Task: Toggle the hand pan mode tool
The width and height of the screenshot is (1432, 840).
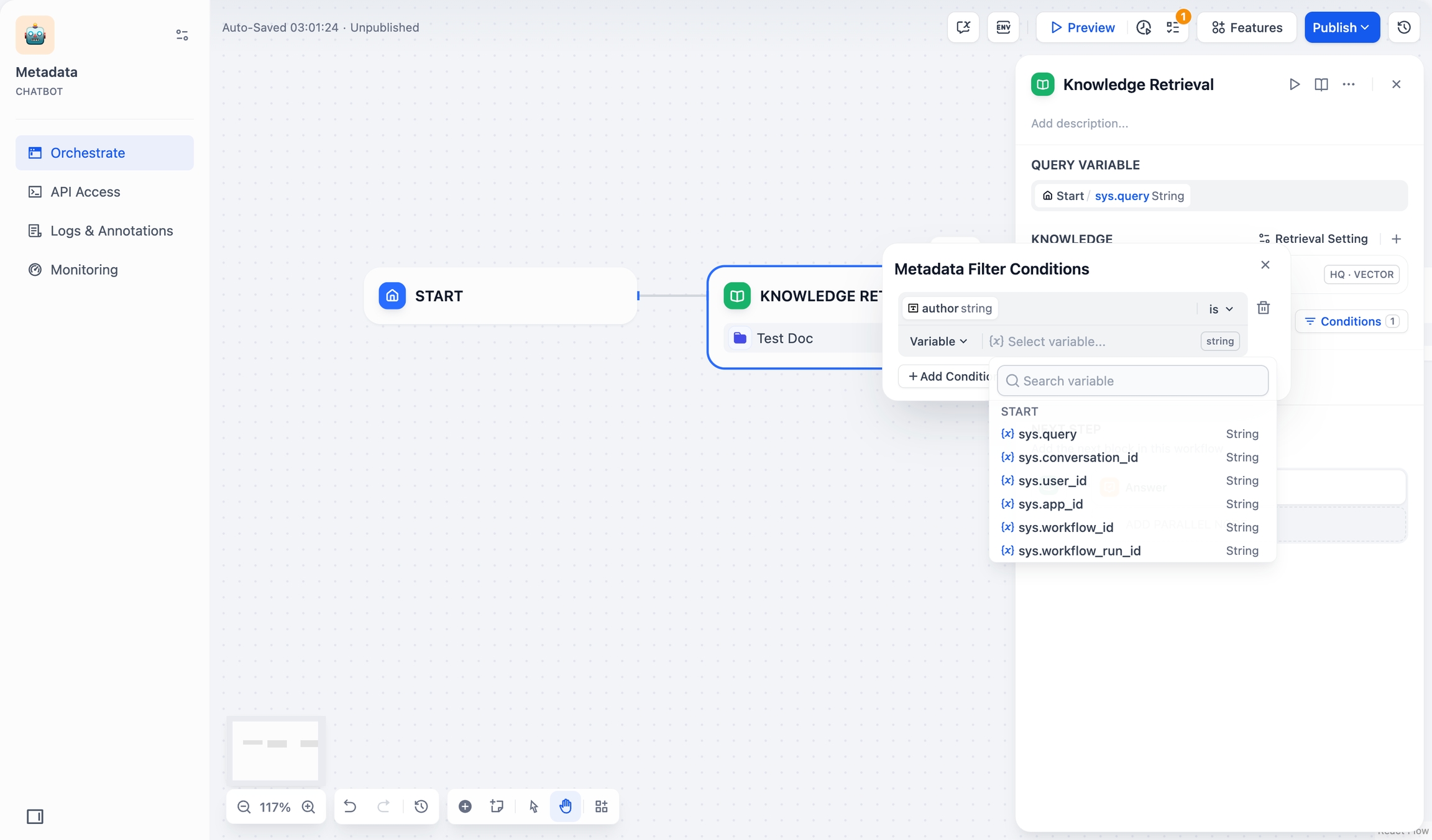Action: (565, 806)
